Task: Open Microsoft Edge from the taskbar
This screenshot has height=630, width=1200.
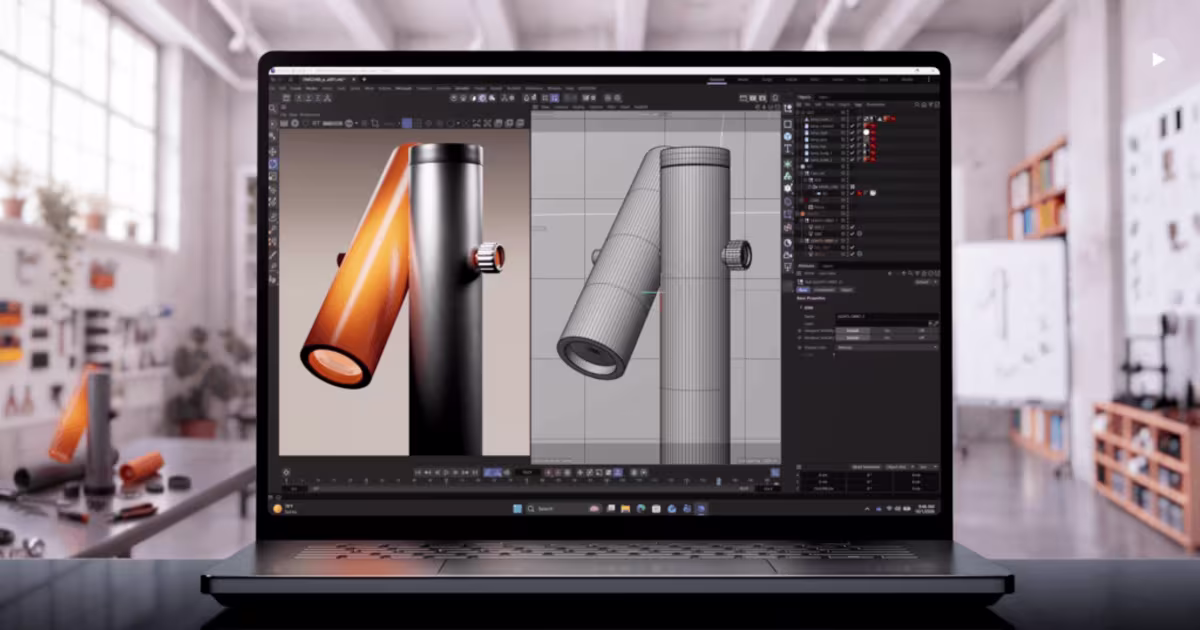Action: [640, 509]
